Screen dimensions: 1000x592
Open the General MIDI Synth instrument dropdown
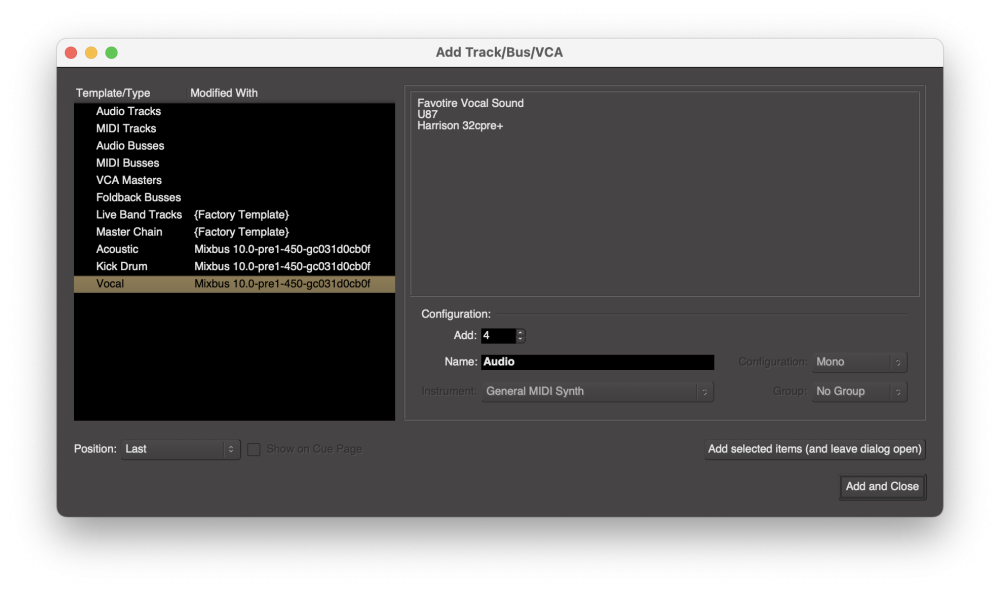coord(597,391)
